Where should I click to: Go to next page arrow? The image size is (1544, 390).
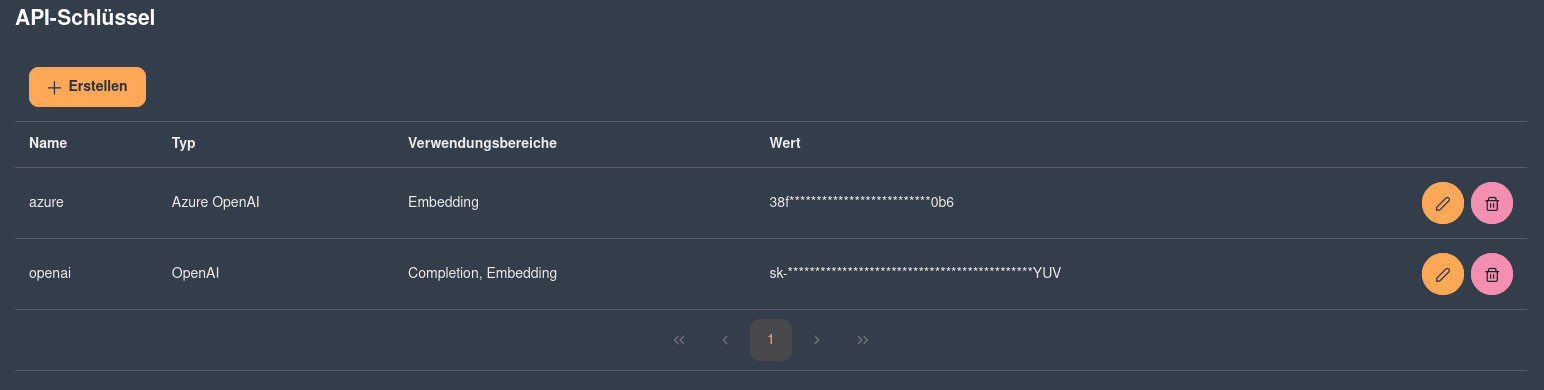point(817,340)
